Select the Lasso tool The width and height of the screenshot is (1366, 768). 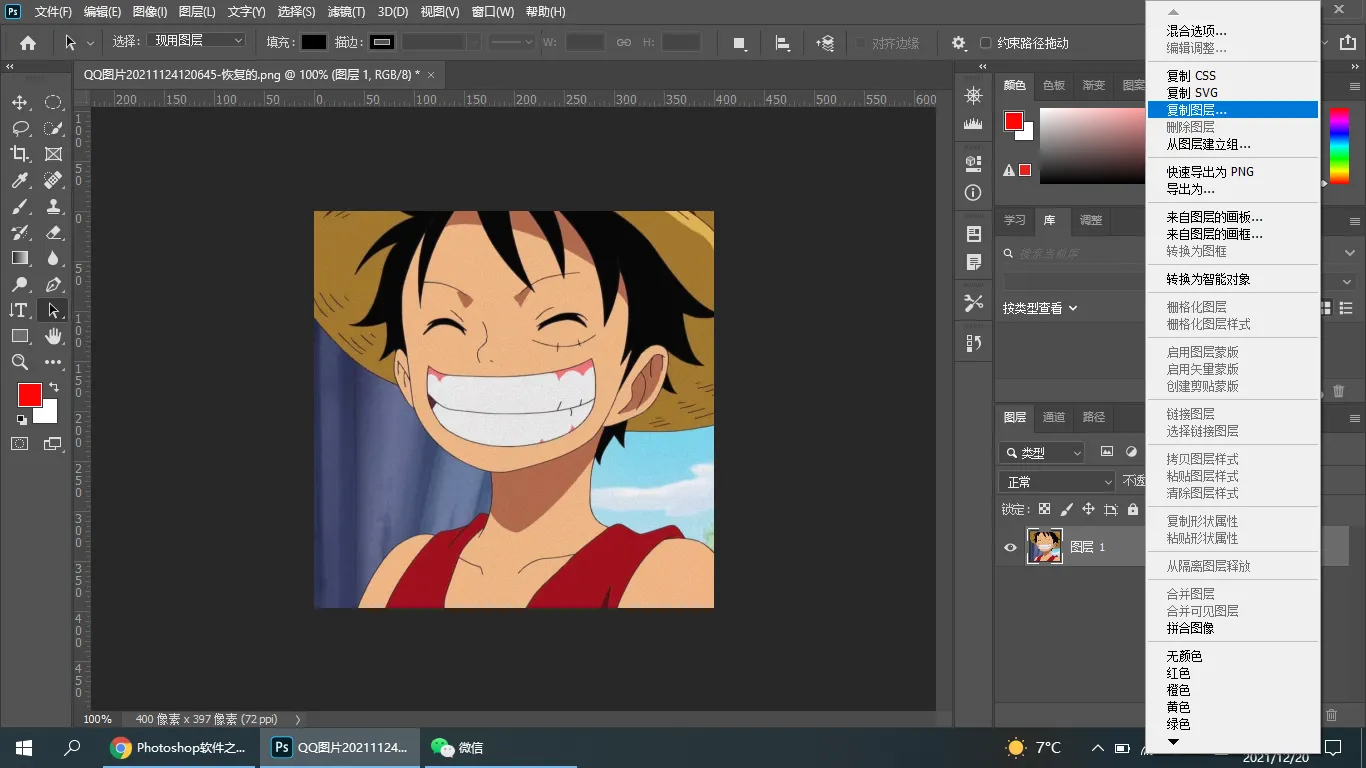click(20, 128)
